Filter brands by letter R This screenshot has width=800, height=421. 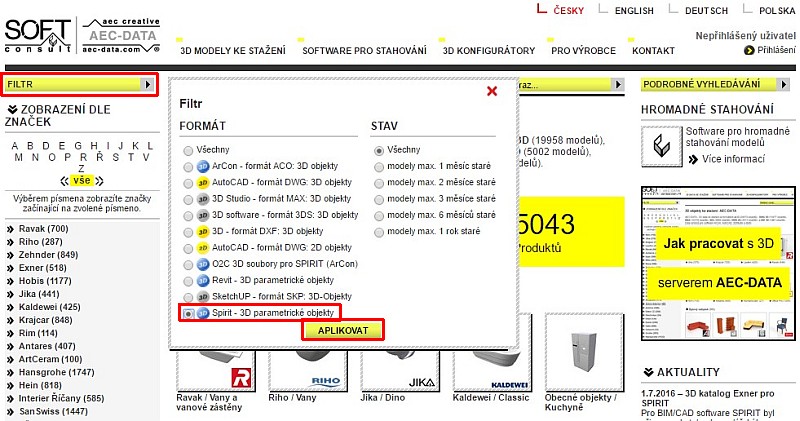point(83,157)
